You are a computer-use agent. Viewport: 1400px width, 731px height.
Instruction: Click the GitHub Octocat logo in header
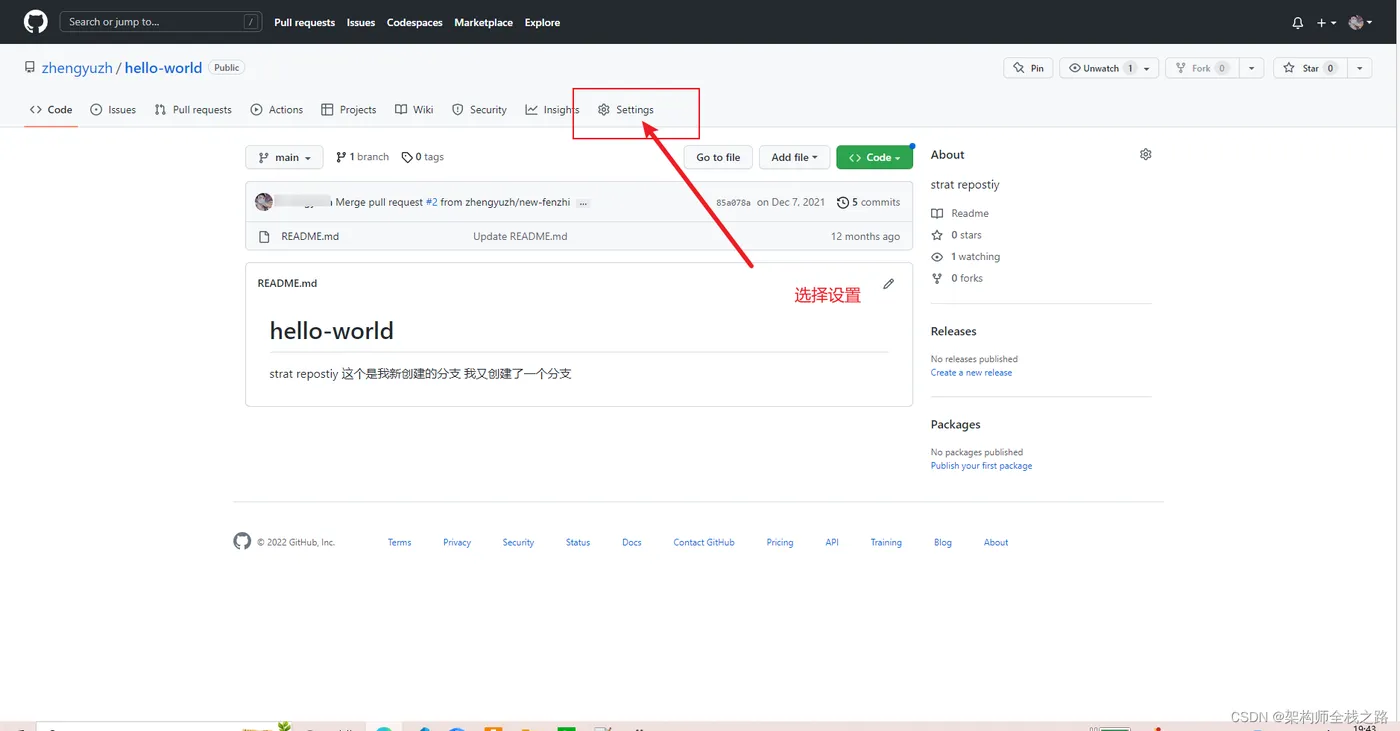pyautogui.click(x=36, y=21)
